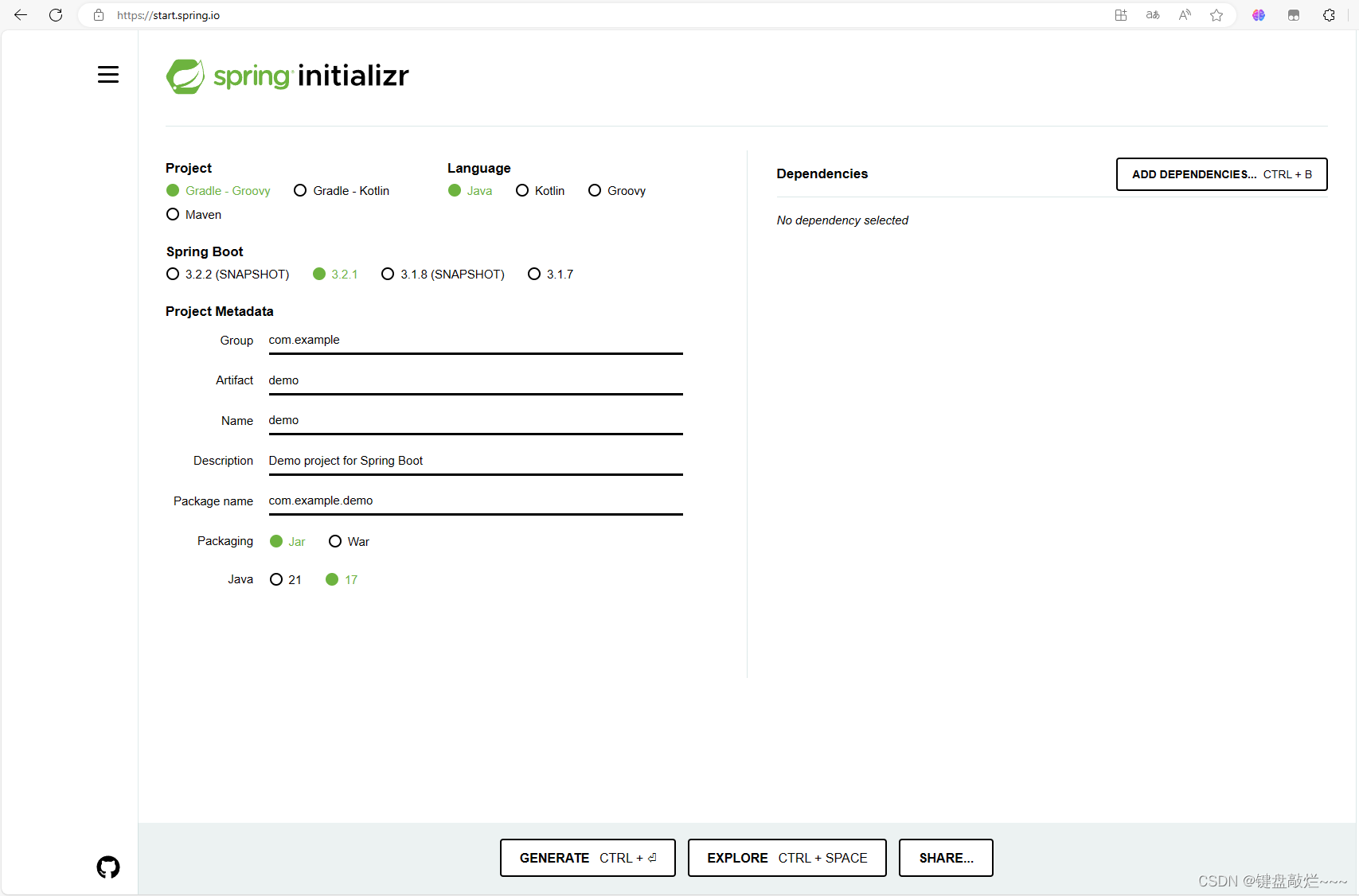Click the GENERATE button
Image resolution: width=1359 pixels, height=896 pixels.
coord(588,858)
